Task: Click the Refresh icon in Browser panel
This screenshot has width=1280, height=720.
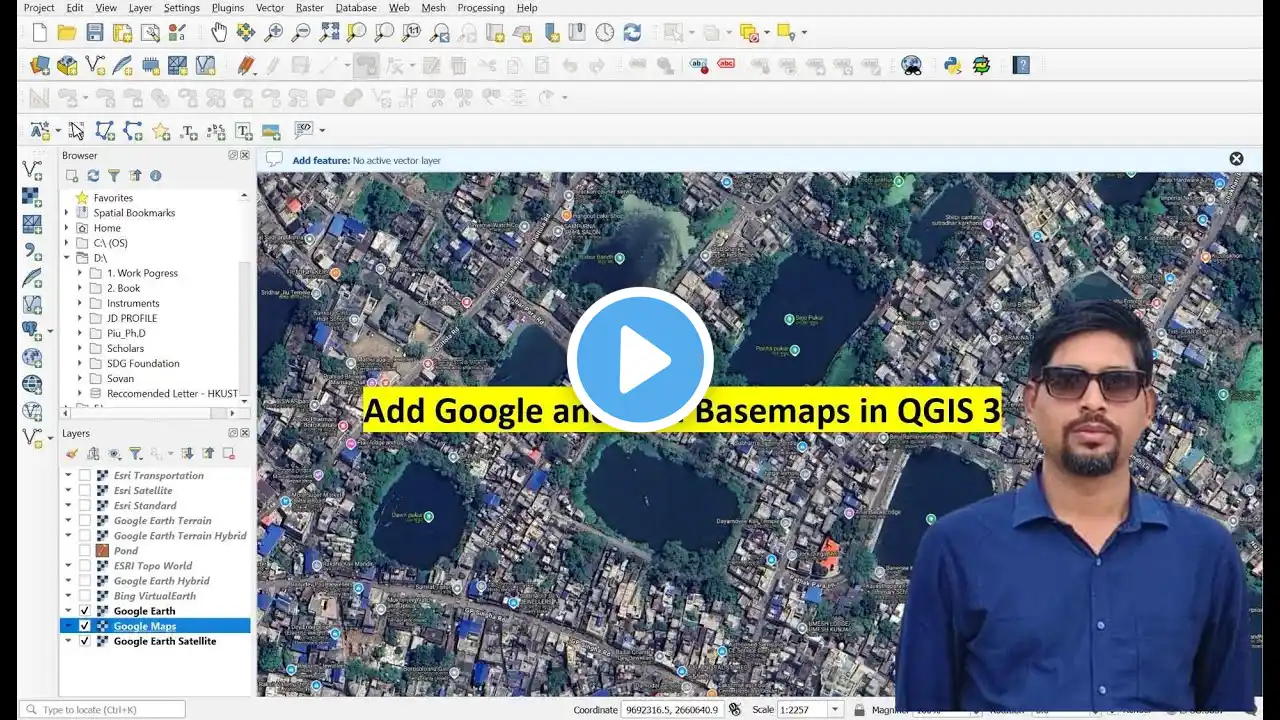Action: coord(93,176)
